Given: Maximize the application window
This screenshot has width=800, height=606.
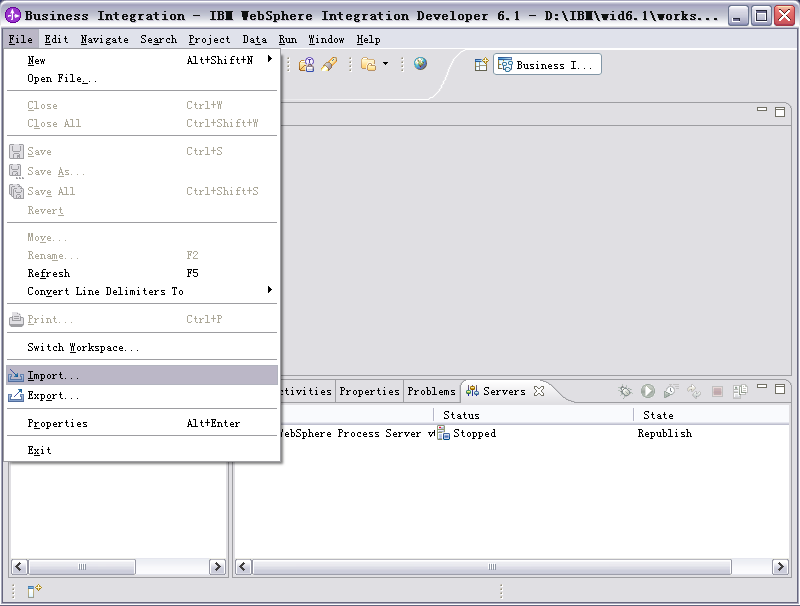Looking at the screenshot, I should point(761,16).
